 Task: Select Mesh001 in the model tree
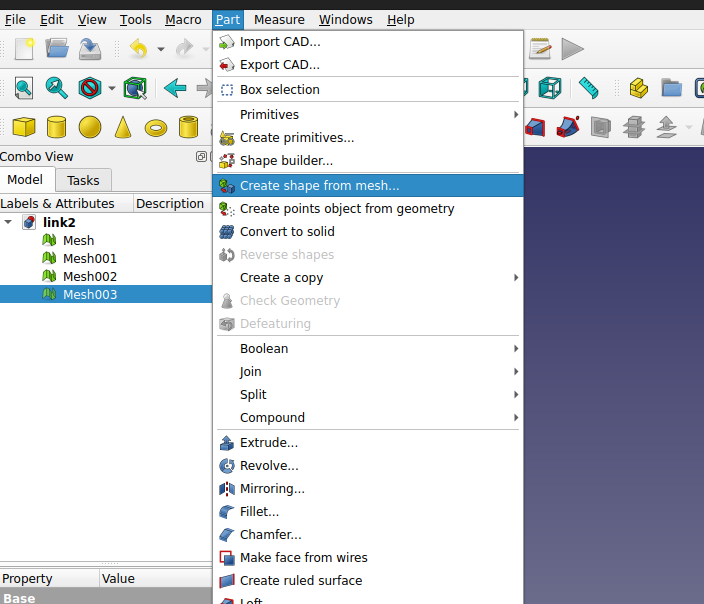pos(89,258)
